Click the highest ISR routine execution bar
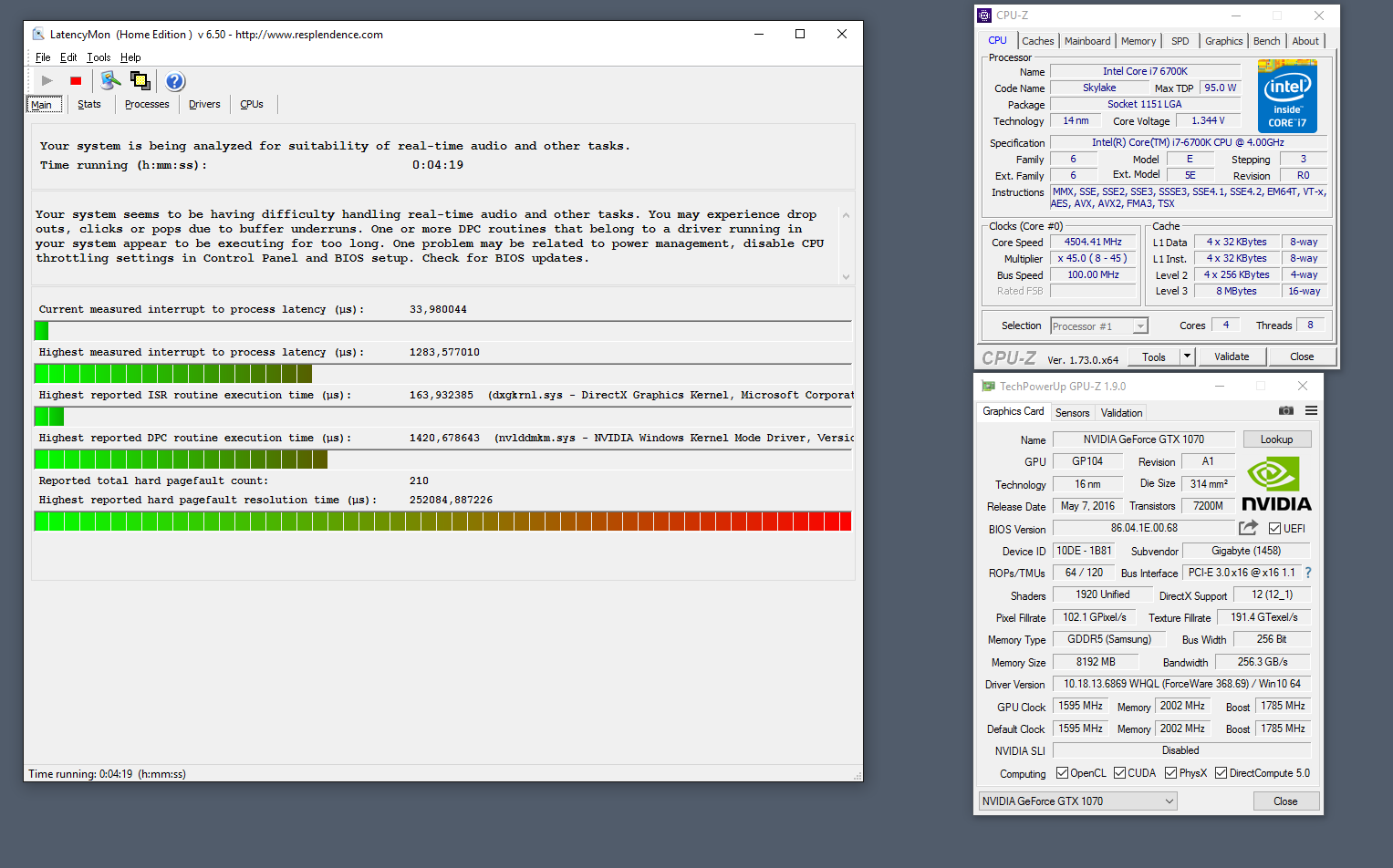Image resolution: width=1393 pixels, height=868 pixels. click(442, 416)
